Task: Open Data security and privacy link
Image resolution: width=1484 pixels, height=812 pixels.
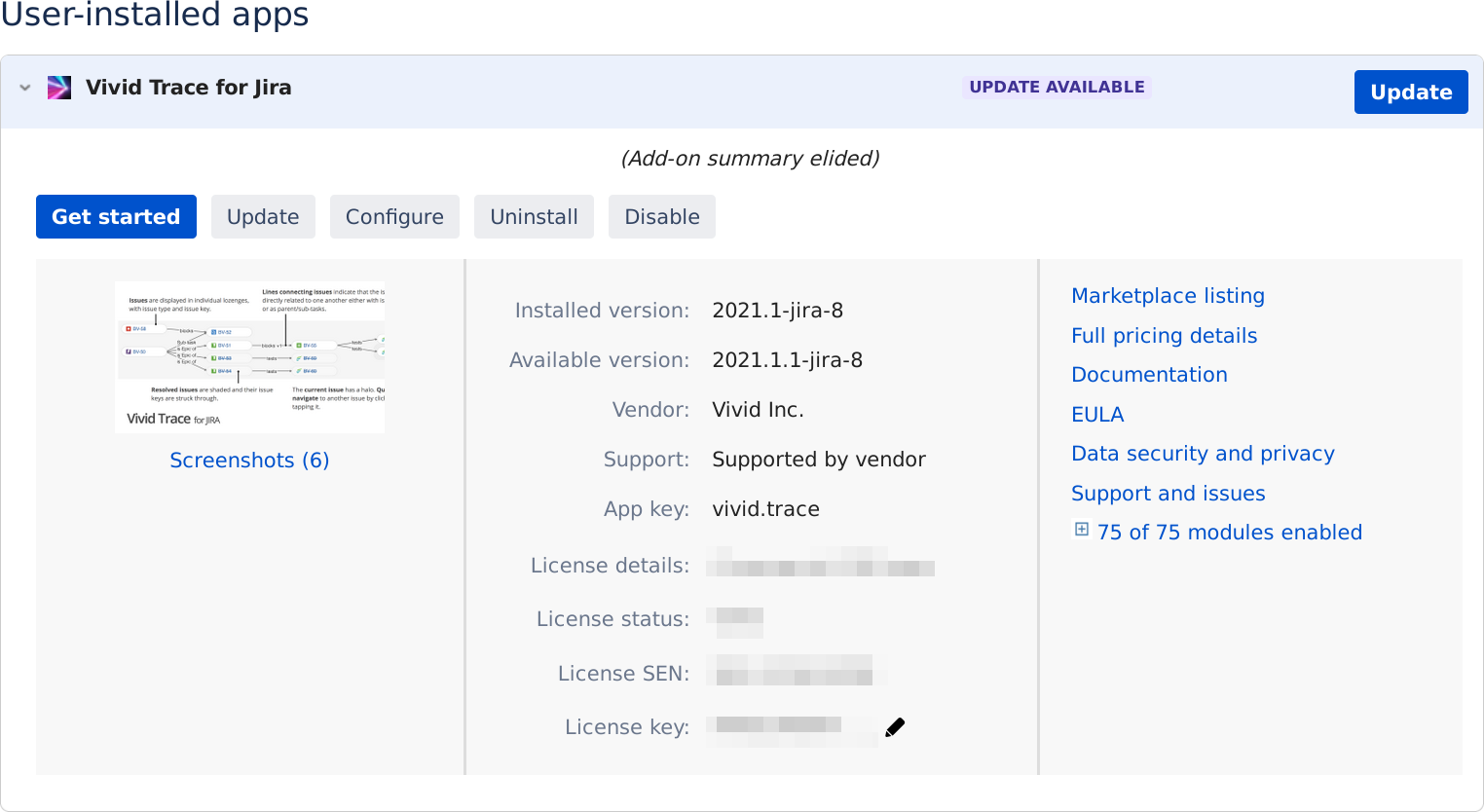Action: point(1203,453)
